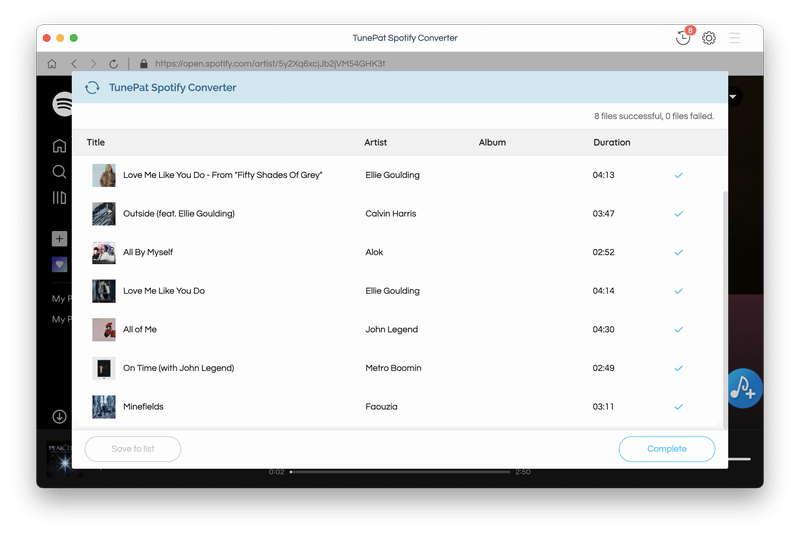Click the checkmark for On Time row
Image resolution: width=800 pixels, height=536 pixels.
click(679, 368)
